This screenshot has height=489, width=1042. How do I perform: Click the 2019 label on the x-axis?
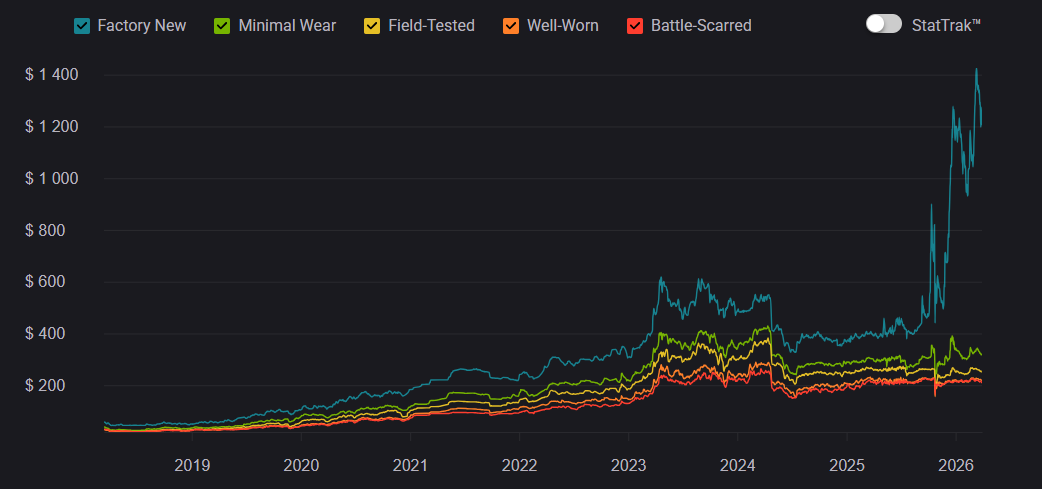coord(192,465)
